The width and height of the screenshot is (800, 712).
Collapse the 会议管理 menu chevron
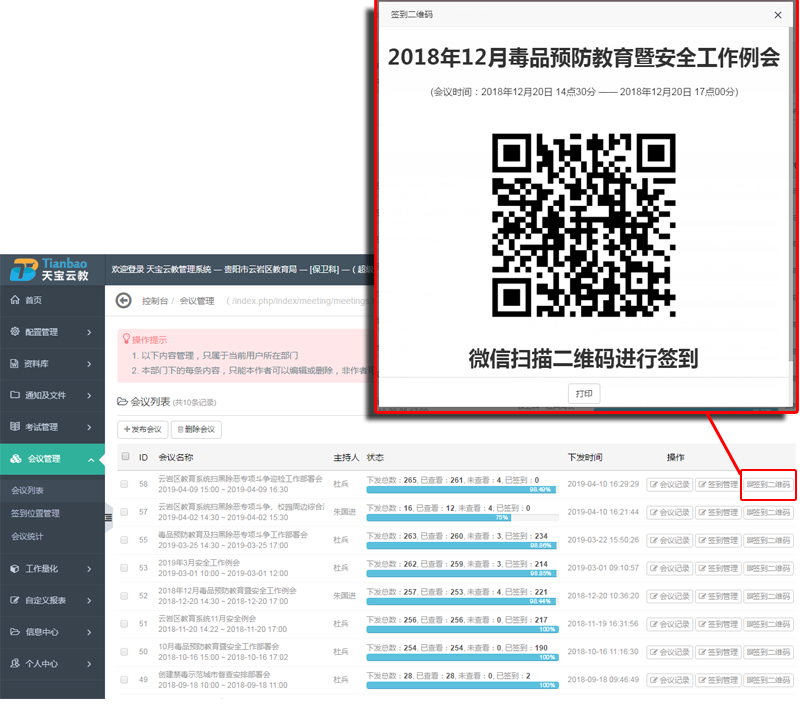point(91,460)
